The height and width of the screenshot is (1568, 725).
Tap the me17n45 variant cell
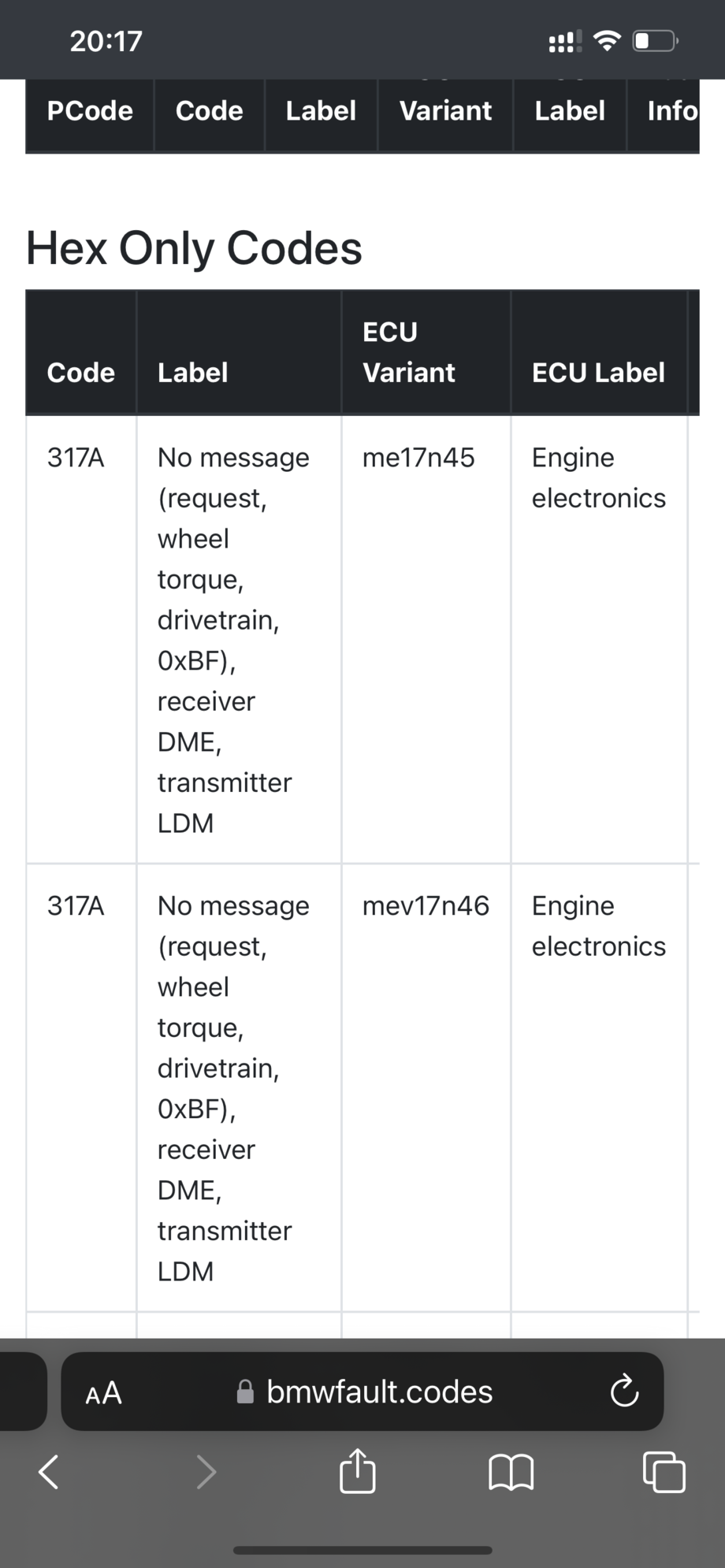point(418,458)
